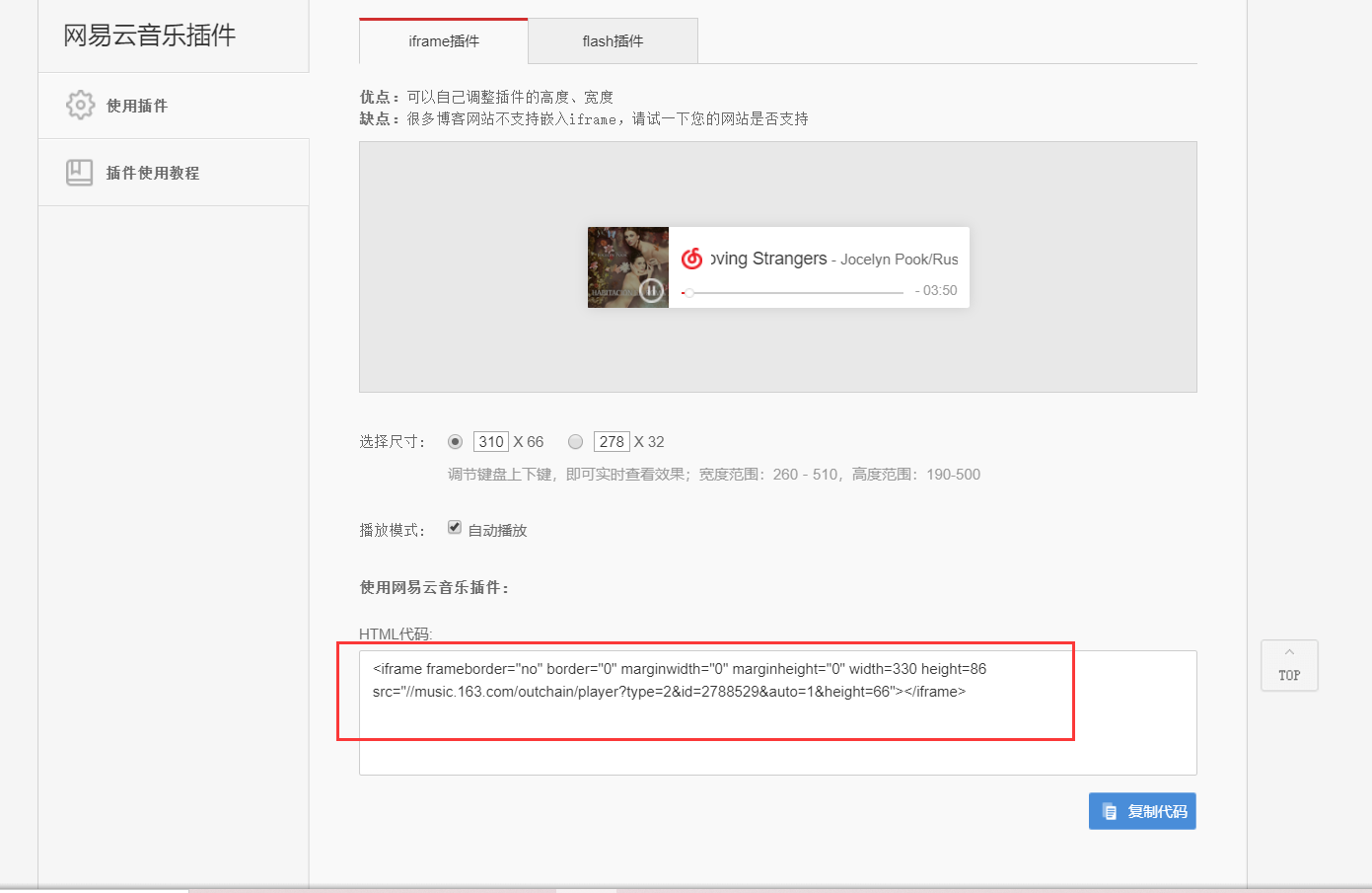The height and width of the screenshot is (893, 1372).
Task: Toggle the 自动播放 checkbox
Action: 455,527
